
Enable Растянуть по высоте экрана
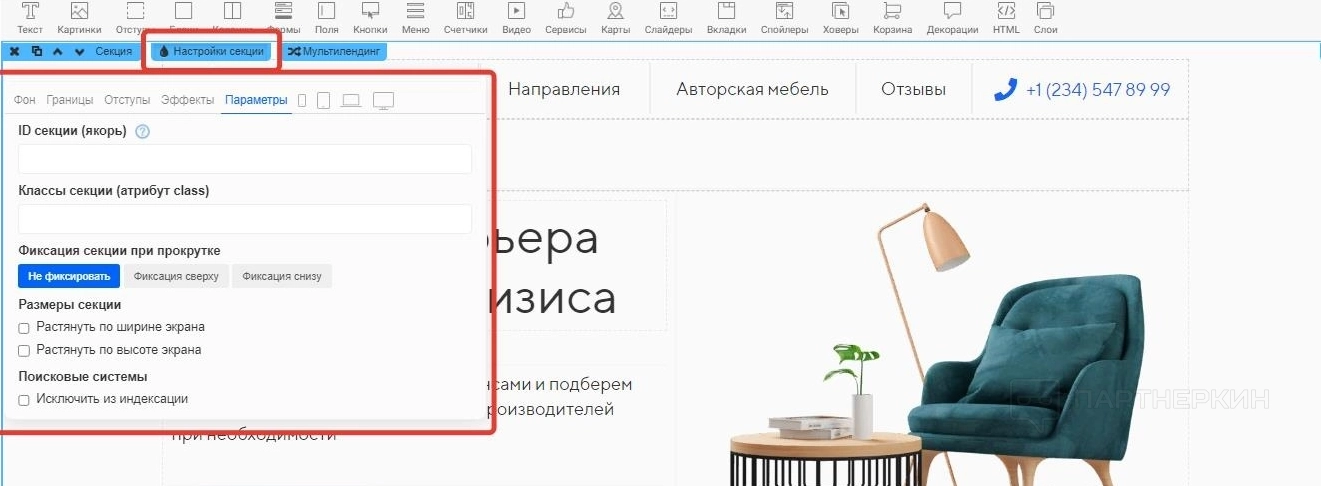click(x=24, y=350)
